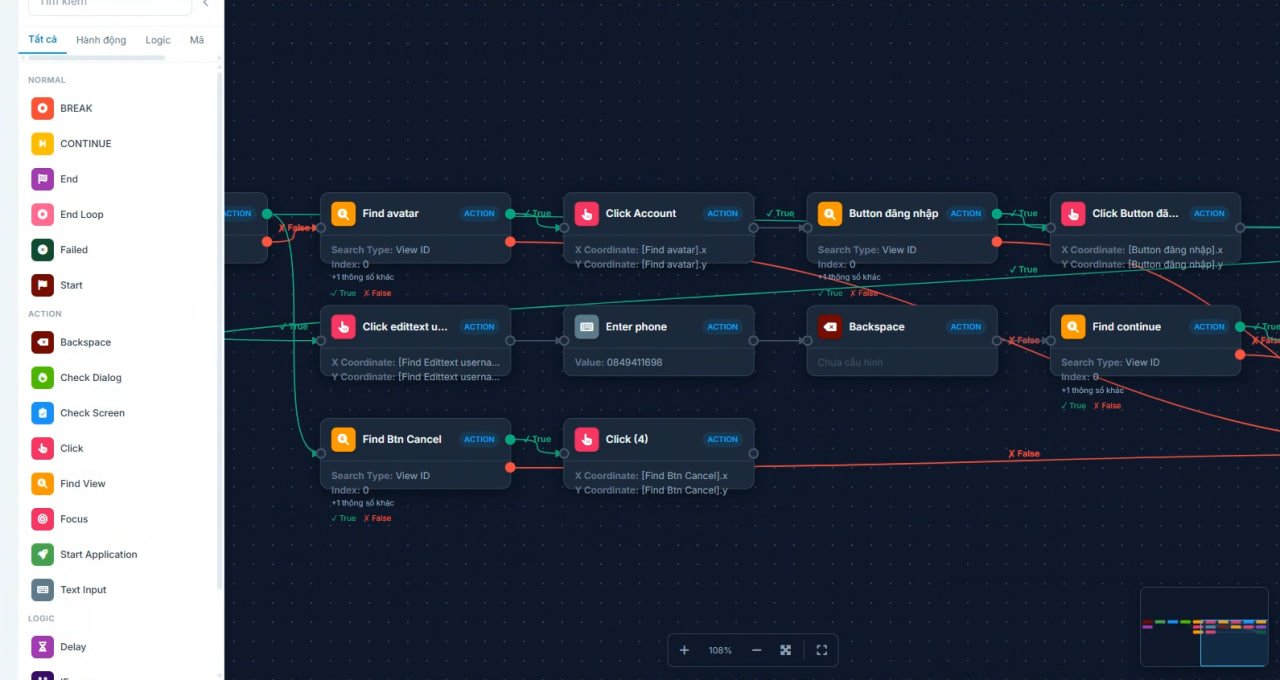Click Find avatar node's red False port
Viewport: 1280px width, 680px height.
(510, 242)
